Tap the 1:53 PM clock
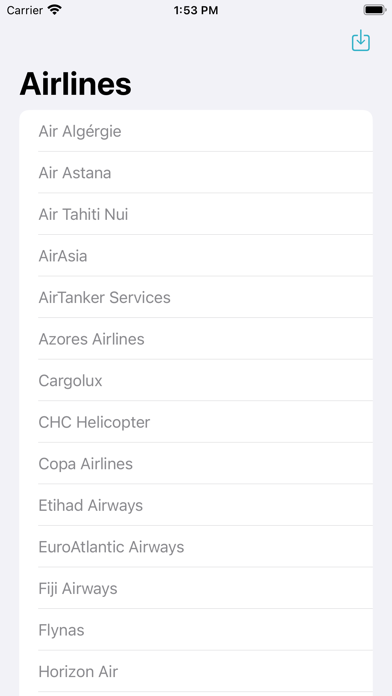Screen dimensions: 392x696 tap(196, 10)
